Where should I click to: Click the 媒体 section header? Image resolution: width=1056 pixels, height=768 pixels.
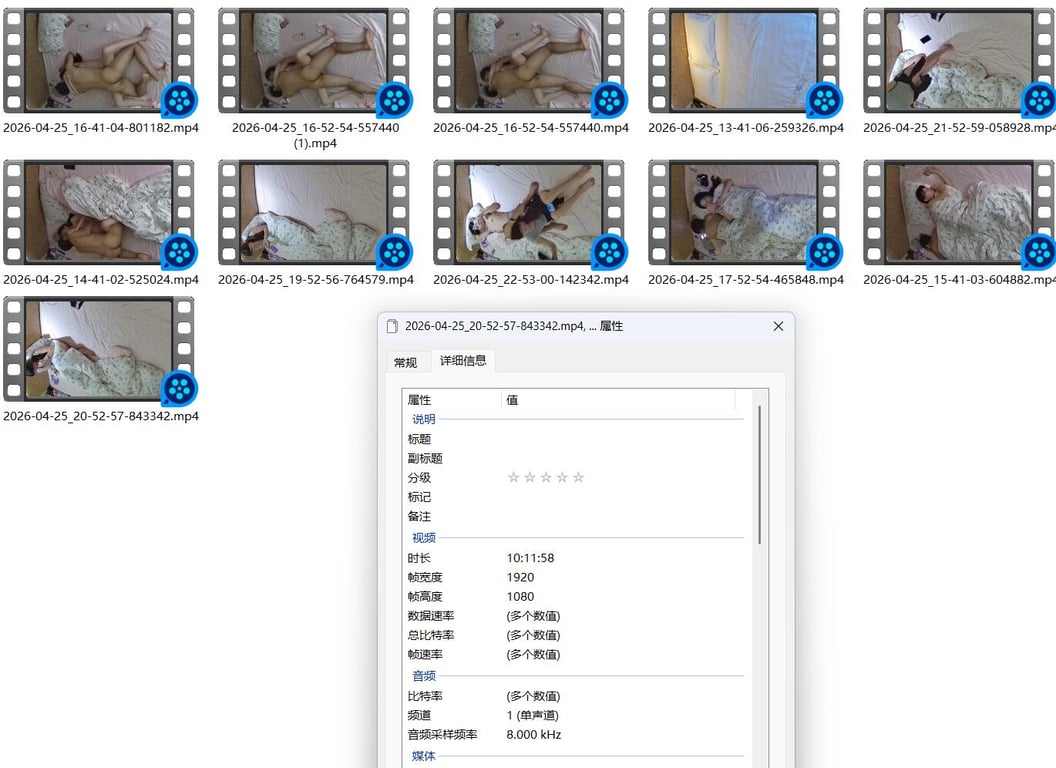tap(424, 757)
